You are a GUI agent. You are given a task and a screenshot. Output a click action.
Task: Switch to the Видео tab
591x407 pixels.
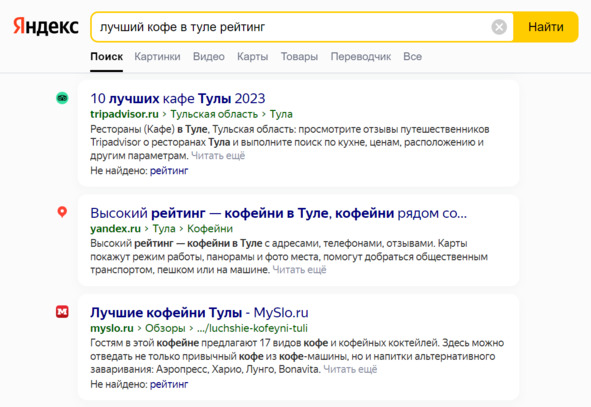pos(208,57)
